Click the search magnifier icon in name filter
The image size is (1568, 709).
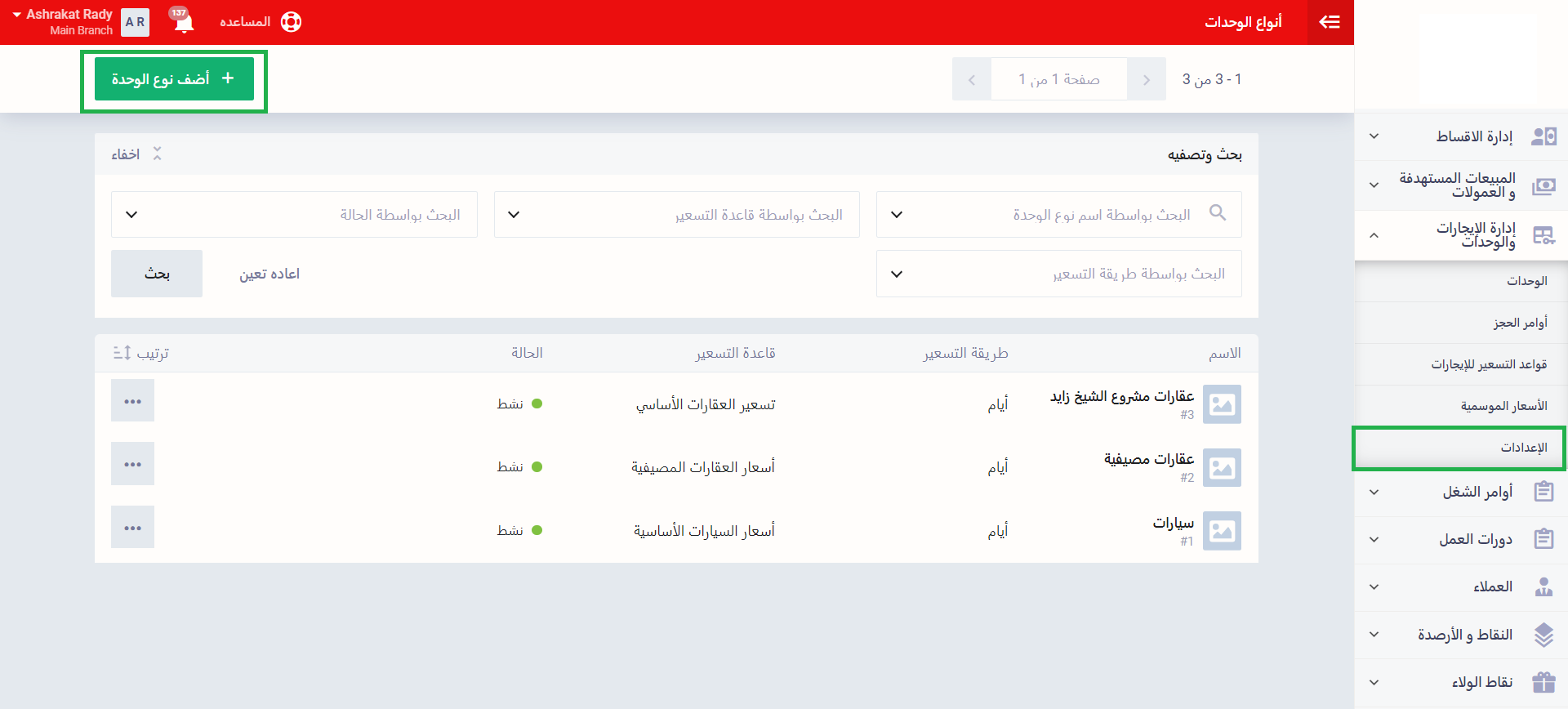(1218, 213)
